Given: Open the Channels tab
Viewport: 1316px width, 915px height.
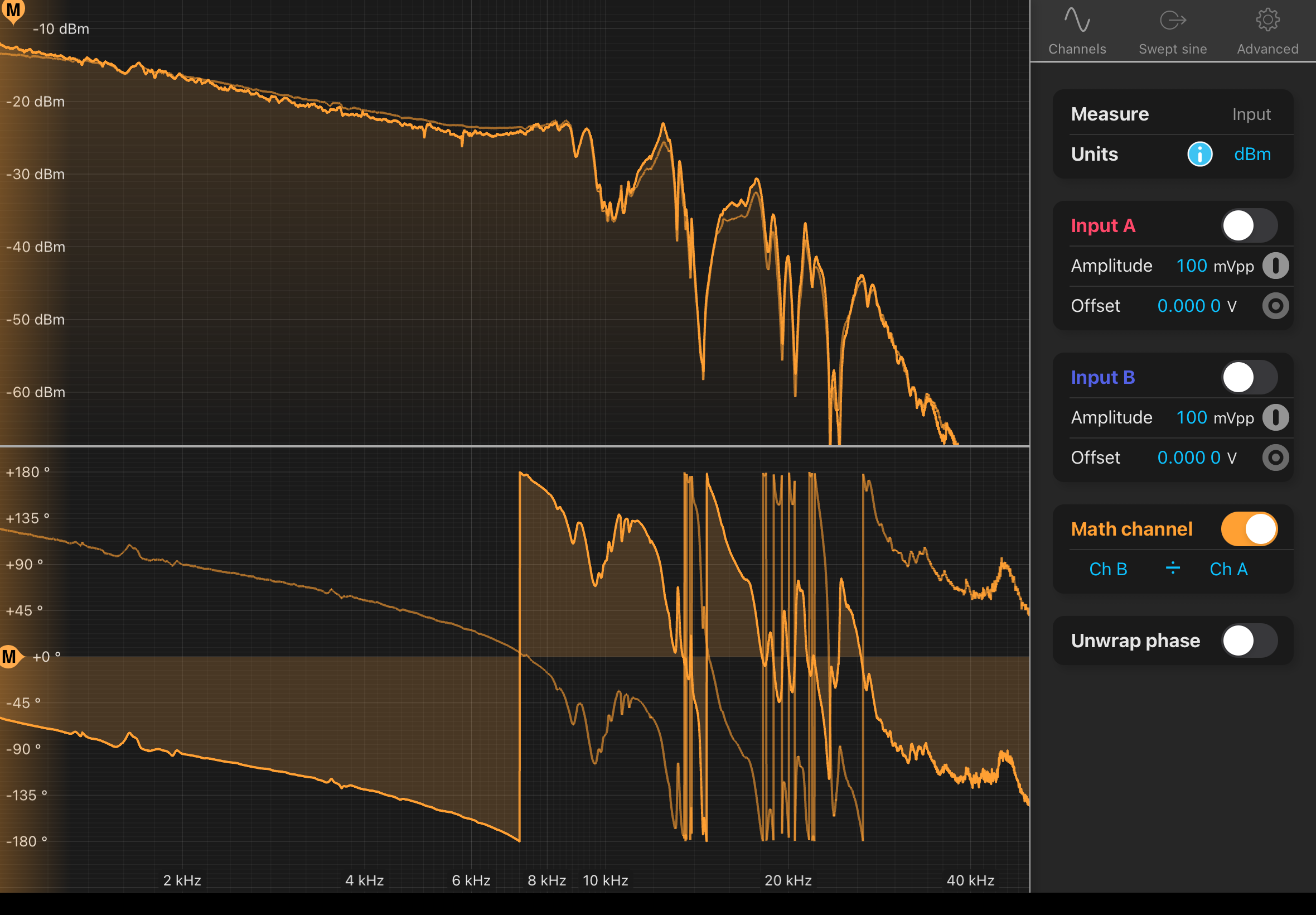Looking at the screenshot, I should [x=1077, y=32].
